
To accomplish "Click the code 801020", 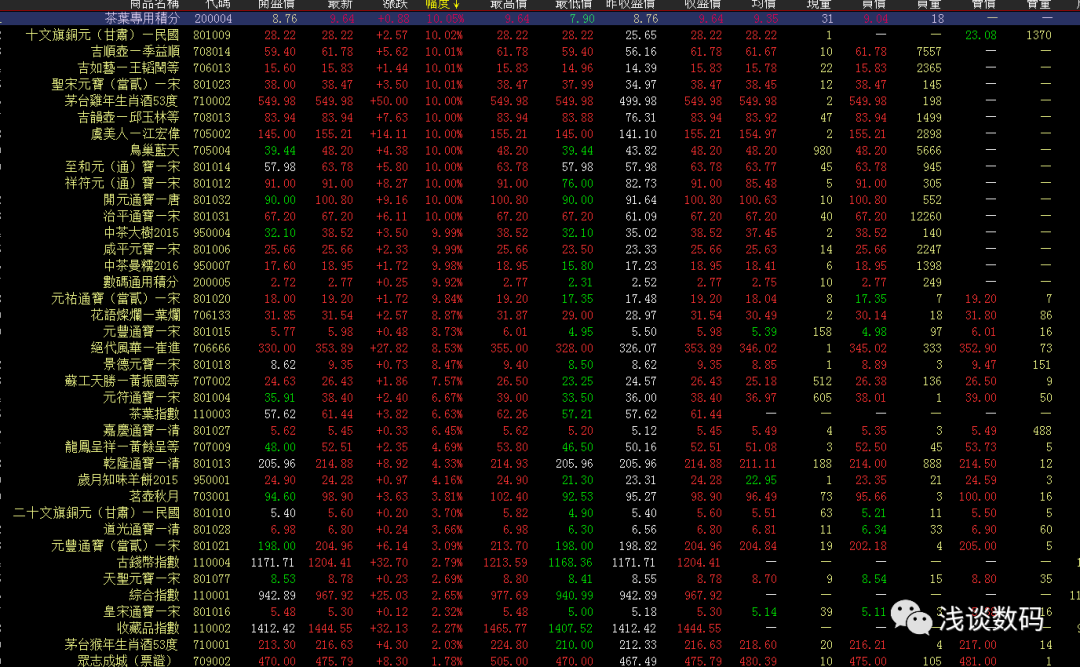I will click(211, 299).
